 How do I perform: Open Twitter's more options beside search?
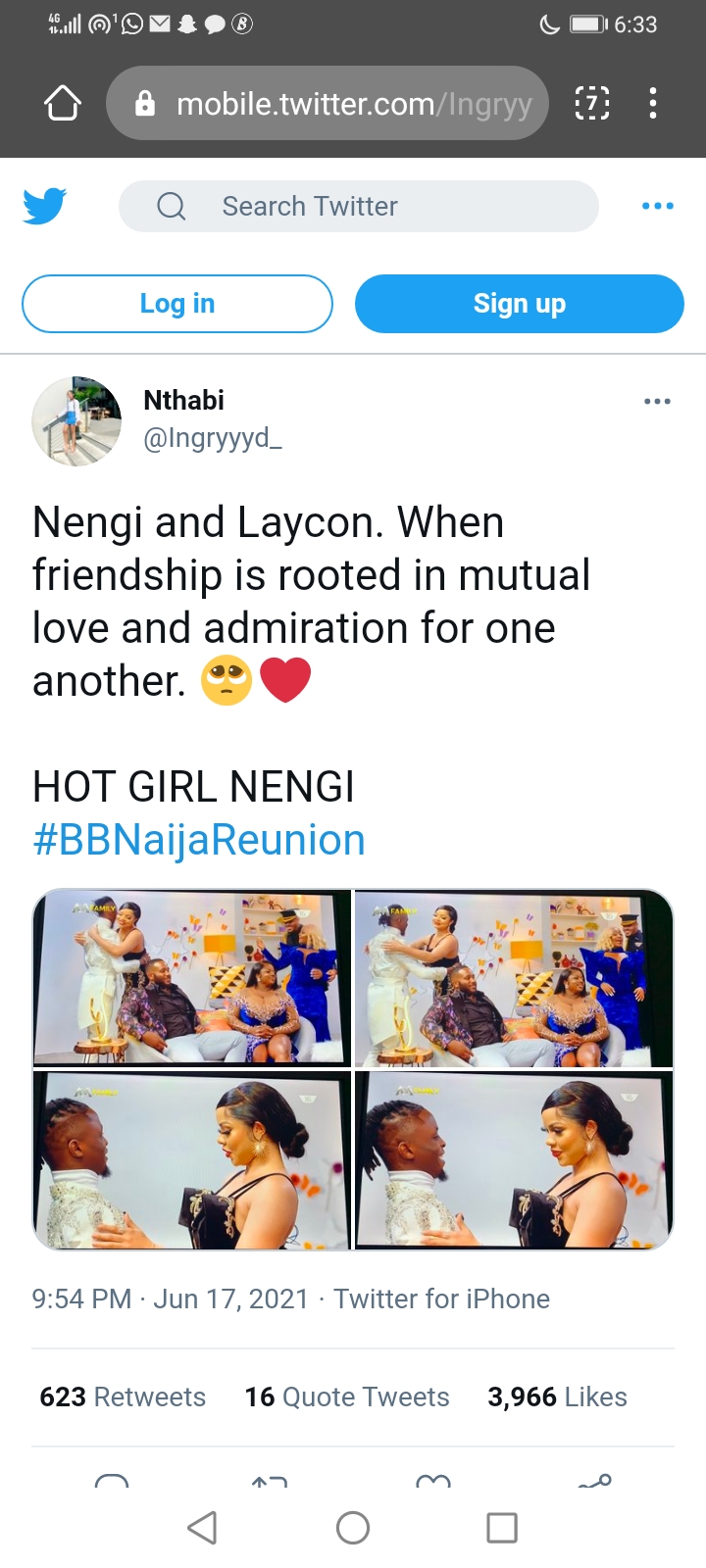click(x=657, y=206)
